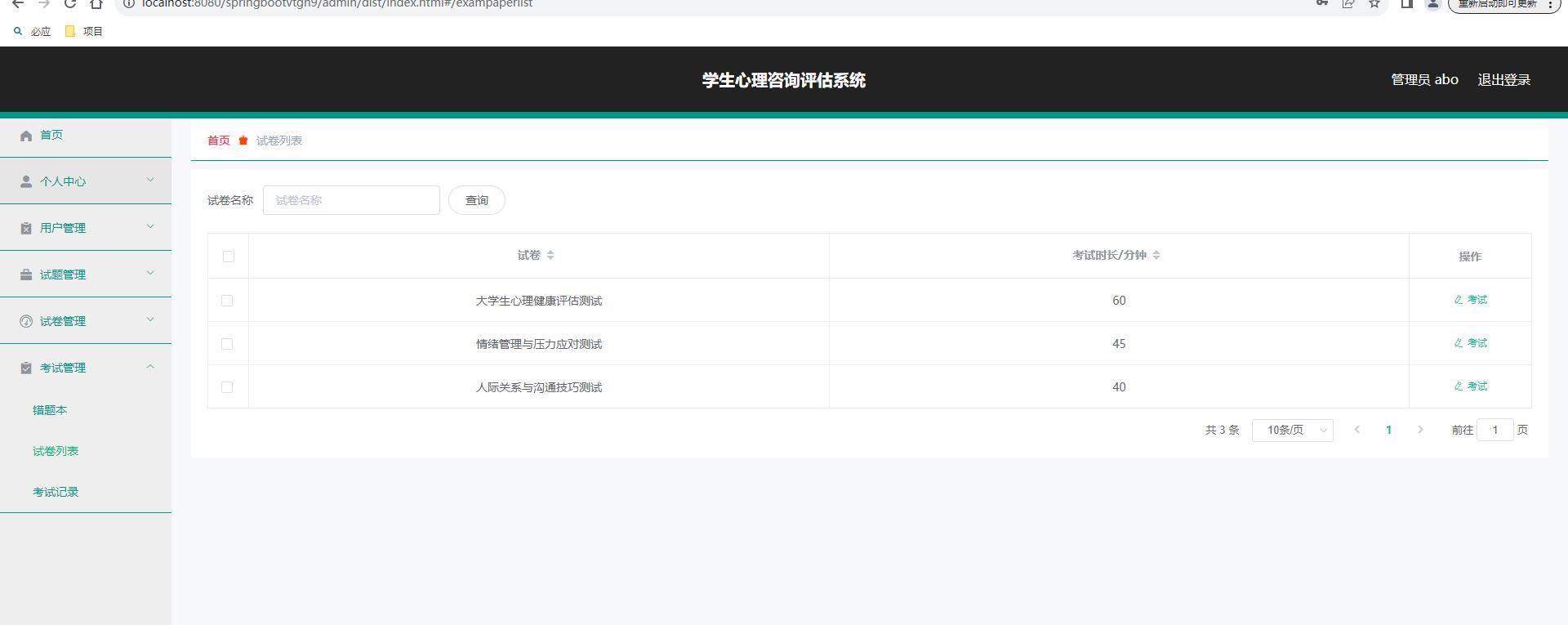
Task: Click the duration cell 45
Action: point(1119,344)
